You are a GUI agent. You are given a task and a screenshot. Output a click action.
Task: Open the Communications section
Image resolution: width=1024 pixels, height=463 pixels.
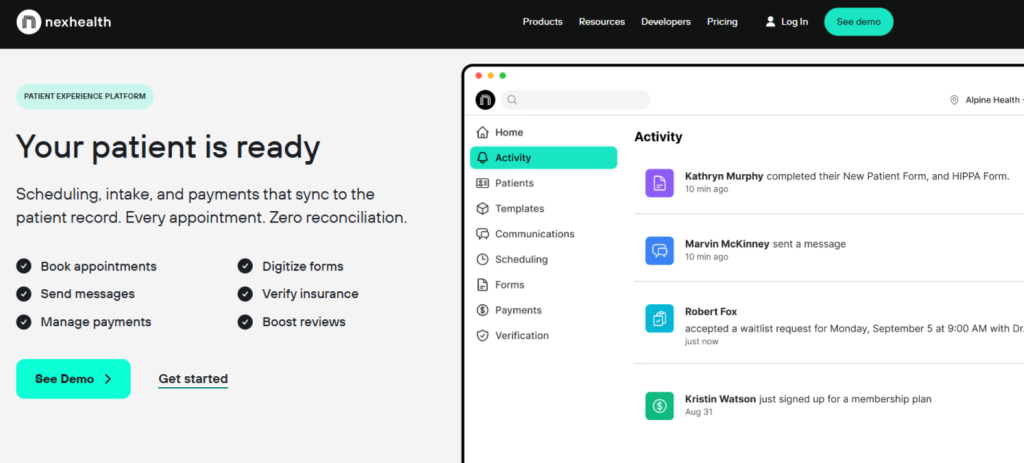[x=543, y=234]
